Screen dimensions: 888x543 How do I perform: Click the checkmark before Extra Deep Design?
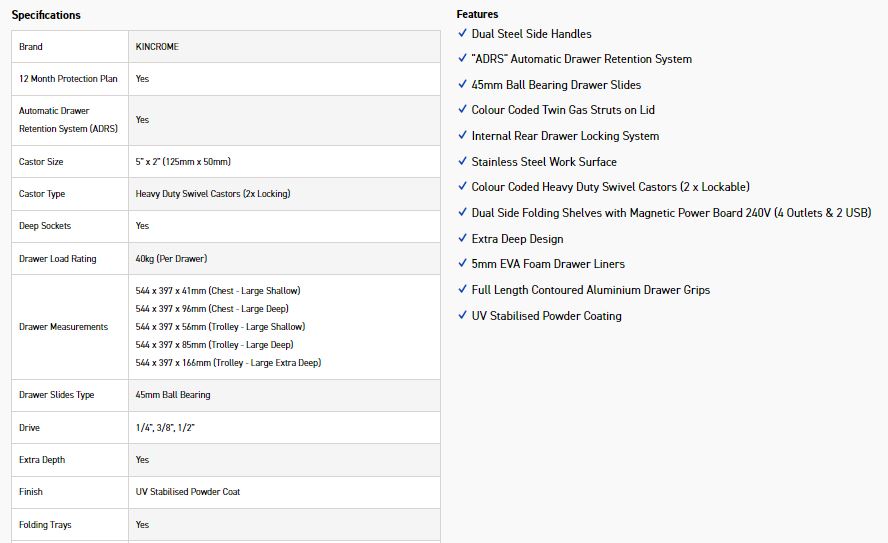[x=462, y=238]
